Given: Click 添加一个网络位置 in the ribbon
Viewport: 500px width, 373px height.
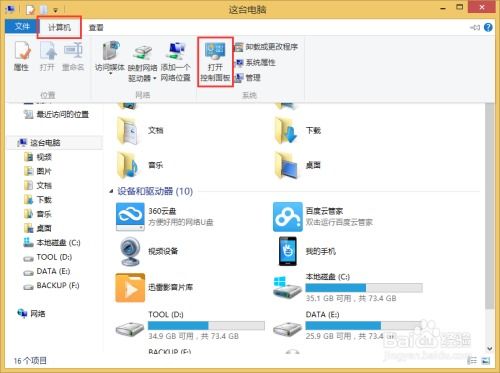Looking at the screenshot, I should click(176, 61).
